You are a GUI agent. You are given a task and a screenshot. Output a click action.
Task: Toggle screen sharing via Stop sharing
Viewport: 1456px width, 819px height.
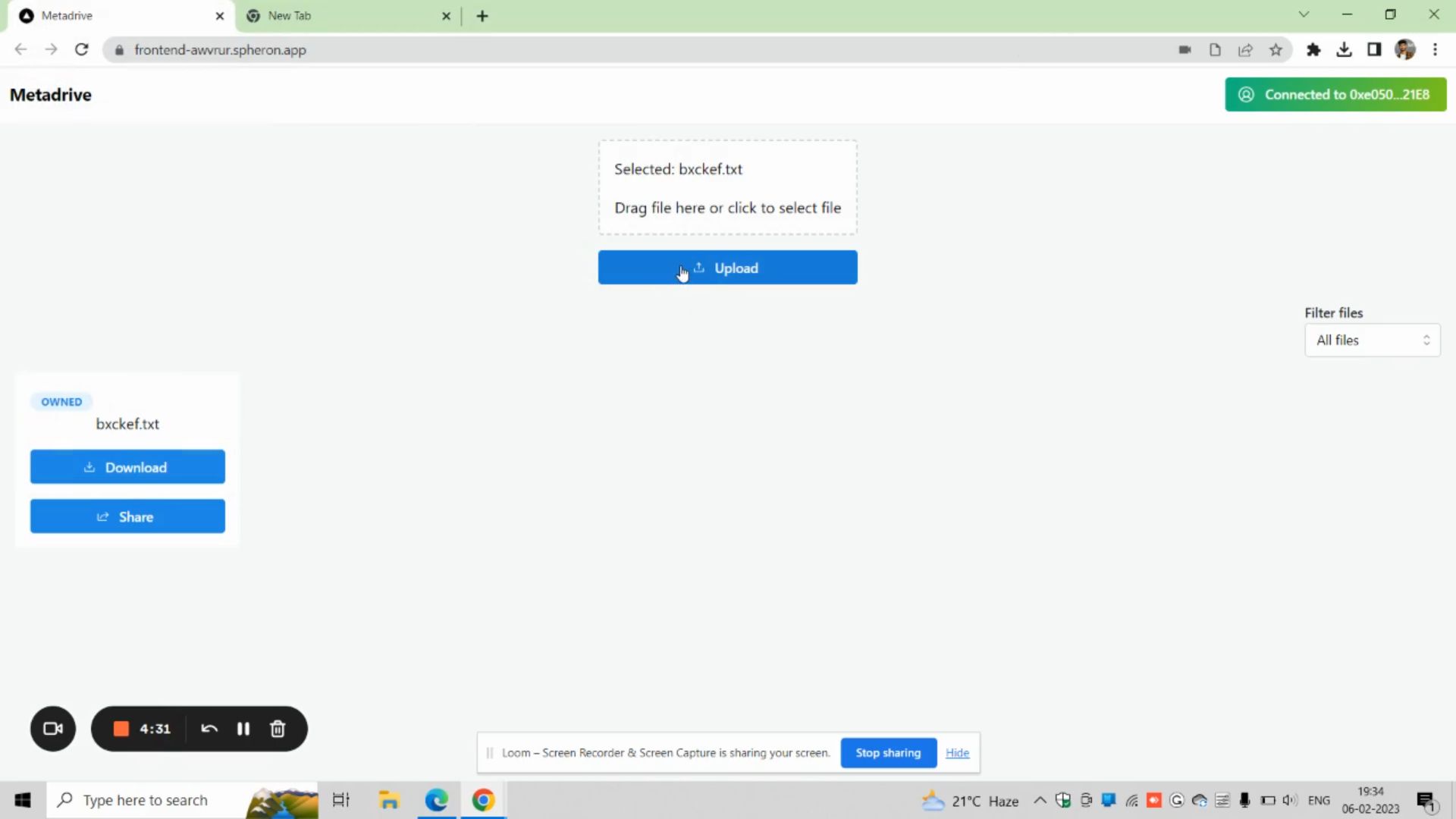pyautogui.click(x=888, y=752)
